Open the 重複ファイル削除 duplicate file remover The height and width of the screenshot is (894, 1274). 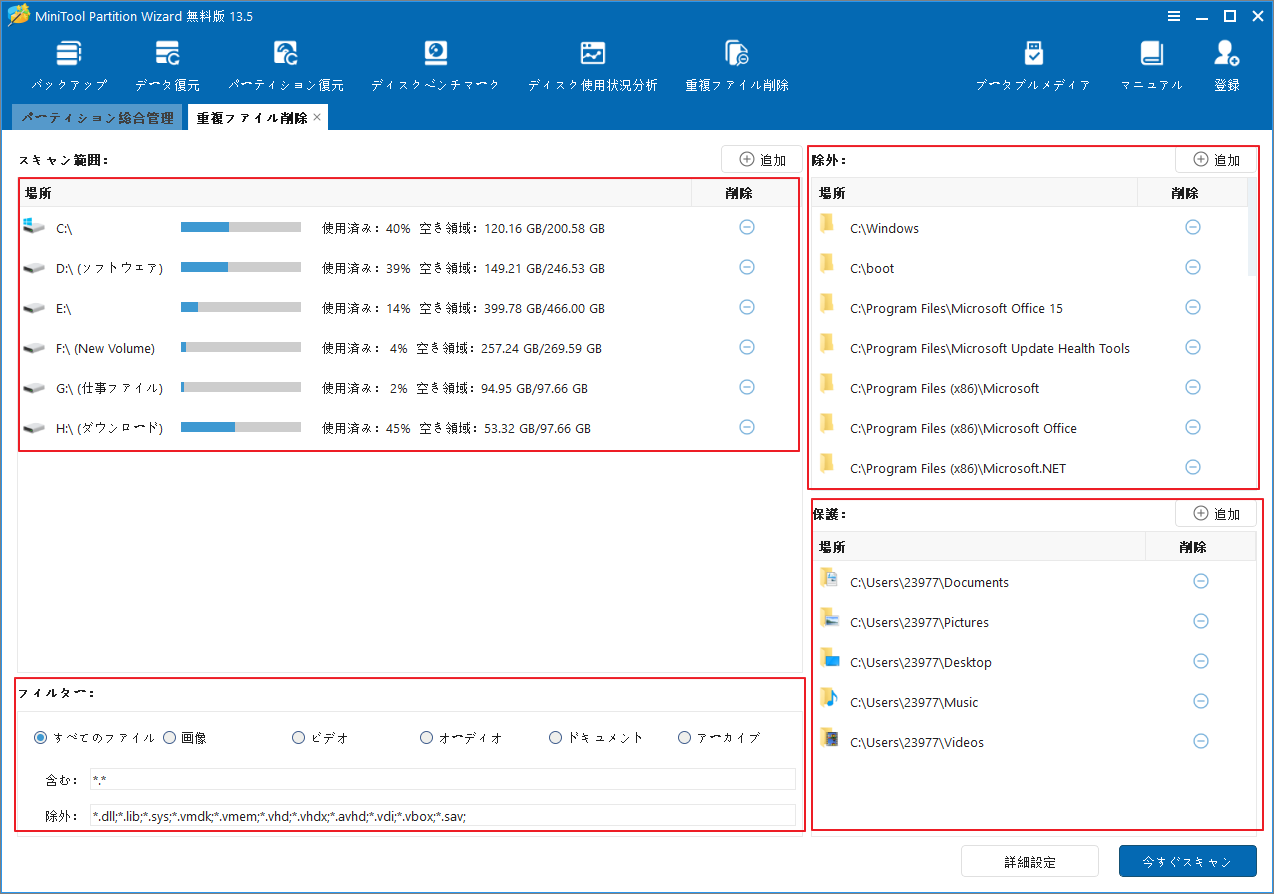tap(736, 63)
